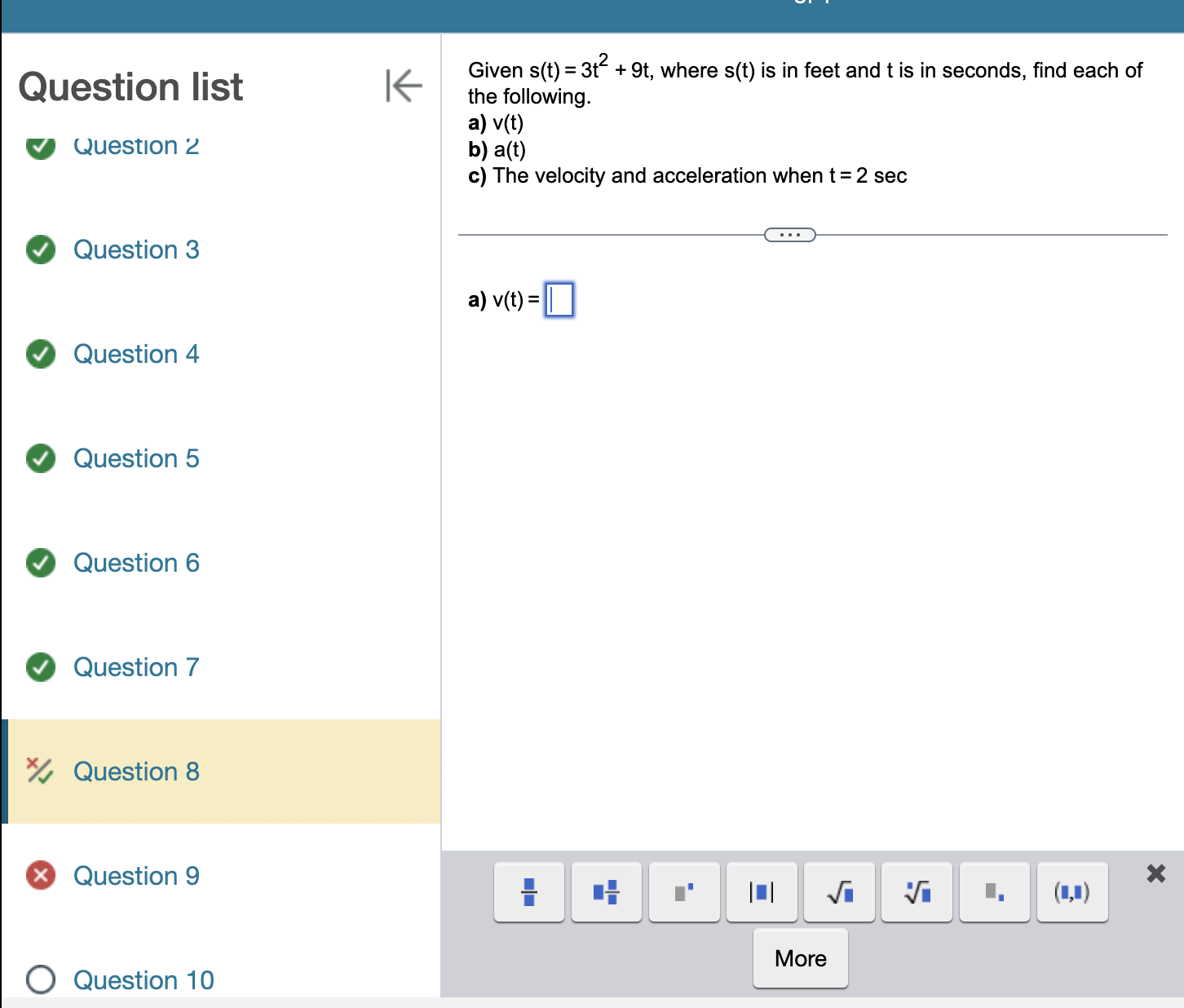Navigate to Question 3

(x=135, y=250)
